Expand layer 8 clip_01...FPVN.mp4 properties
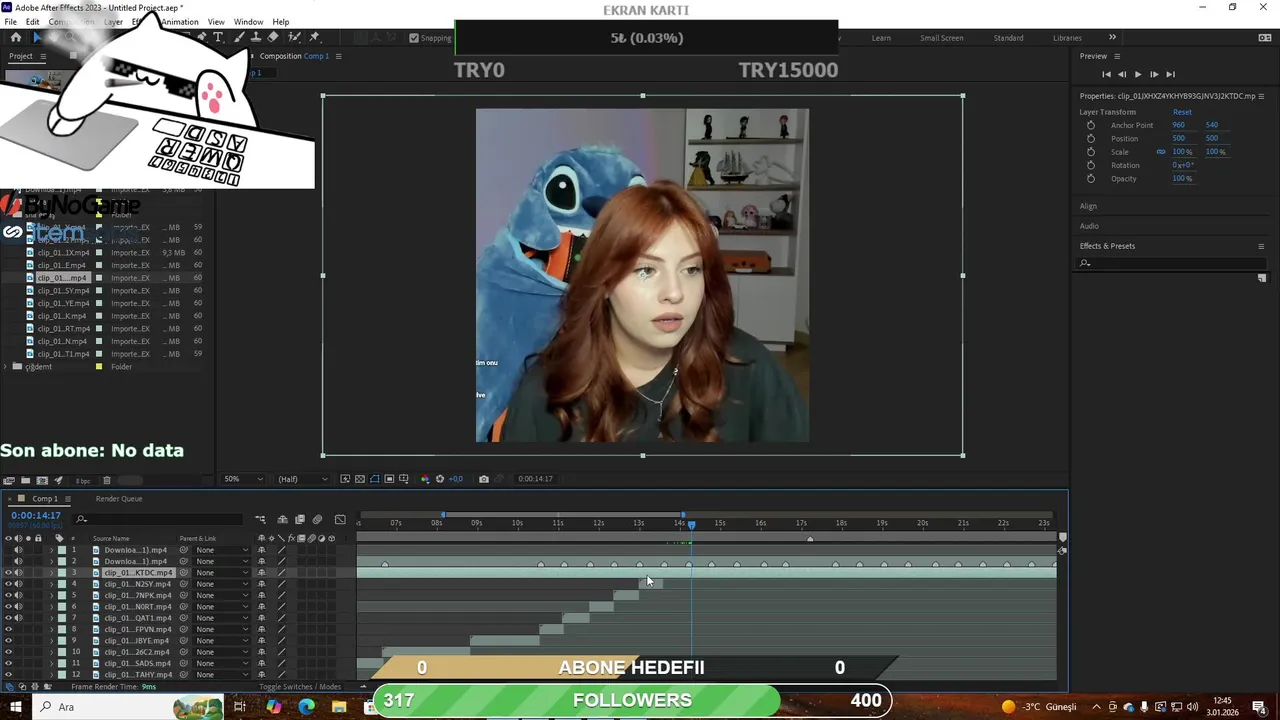 (51, 629)
